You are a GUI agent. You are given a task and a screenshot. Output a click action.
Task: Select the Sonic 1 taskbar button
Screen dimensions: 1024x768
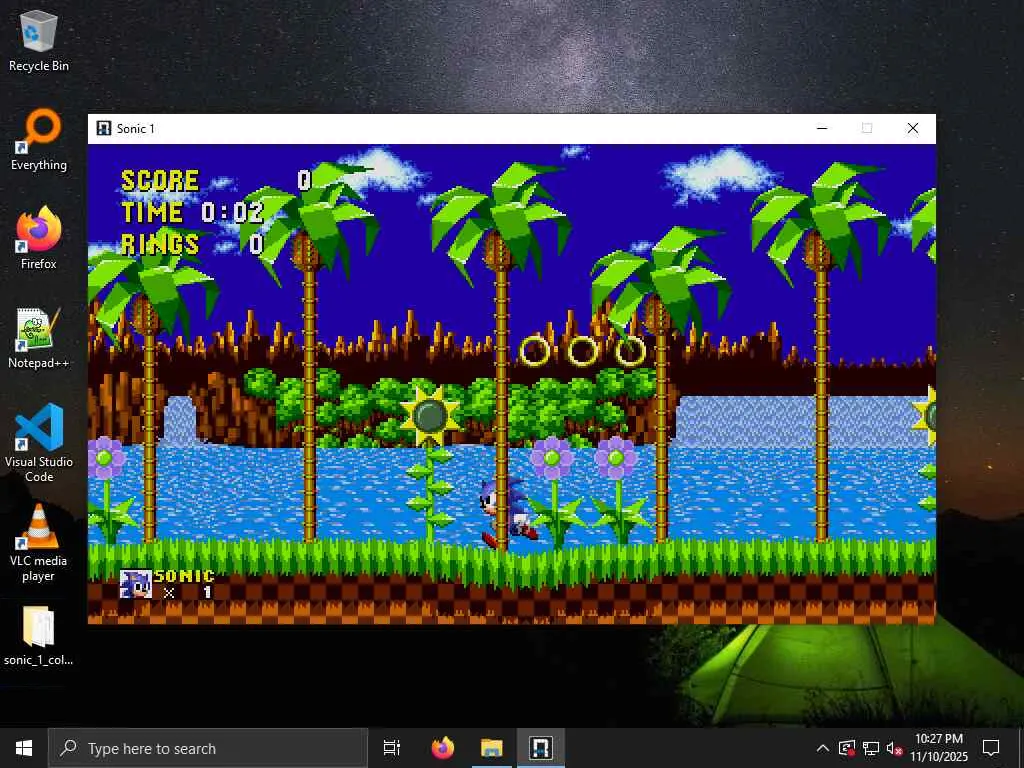tap(541, 748)
